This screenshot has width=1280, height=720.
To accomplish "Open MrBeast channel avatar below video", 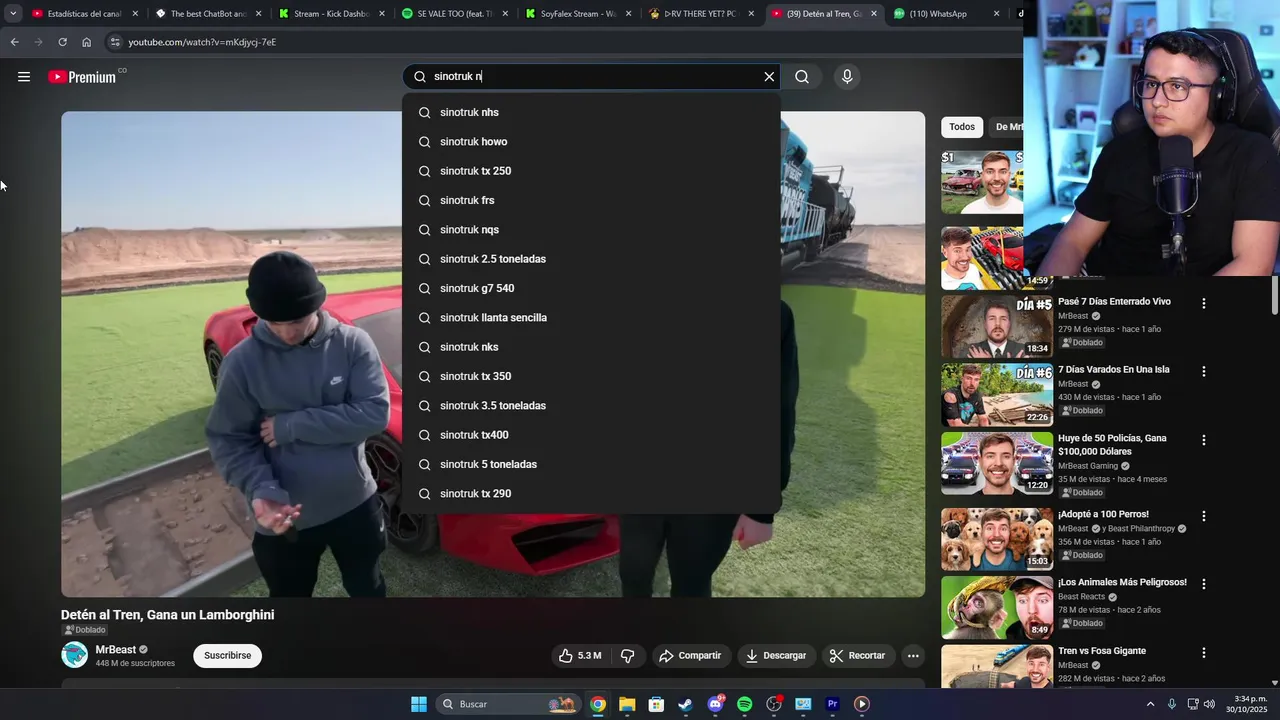I will click(x=74, y=656).
